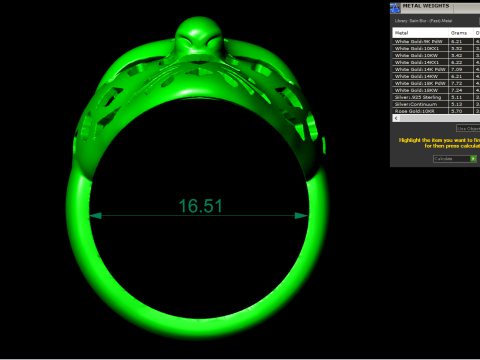The height and width of the screenshot is (360, 480).
Task: Click the green arrow beside Calculate
Action: click(x=473, y=159)
